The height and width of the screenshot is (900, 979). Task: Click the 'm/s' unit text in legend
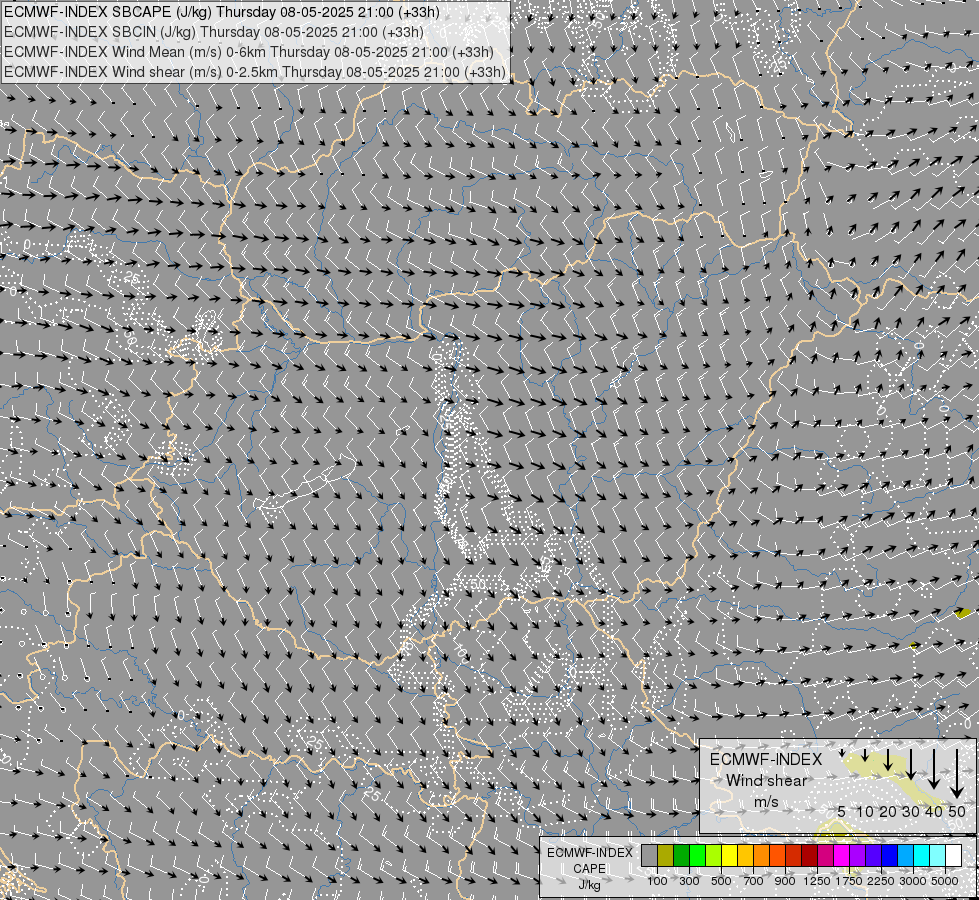coord(766,801)
